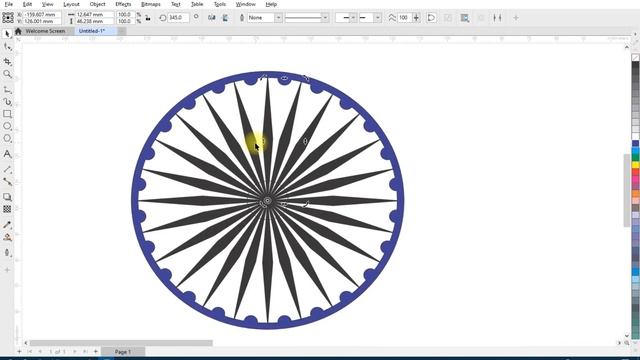The width and height of the screenshot is (640, 360).
Task: Select the Polygon tool
Action: (7, 139)
